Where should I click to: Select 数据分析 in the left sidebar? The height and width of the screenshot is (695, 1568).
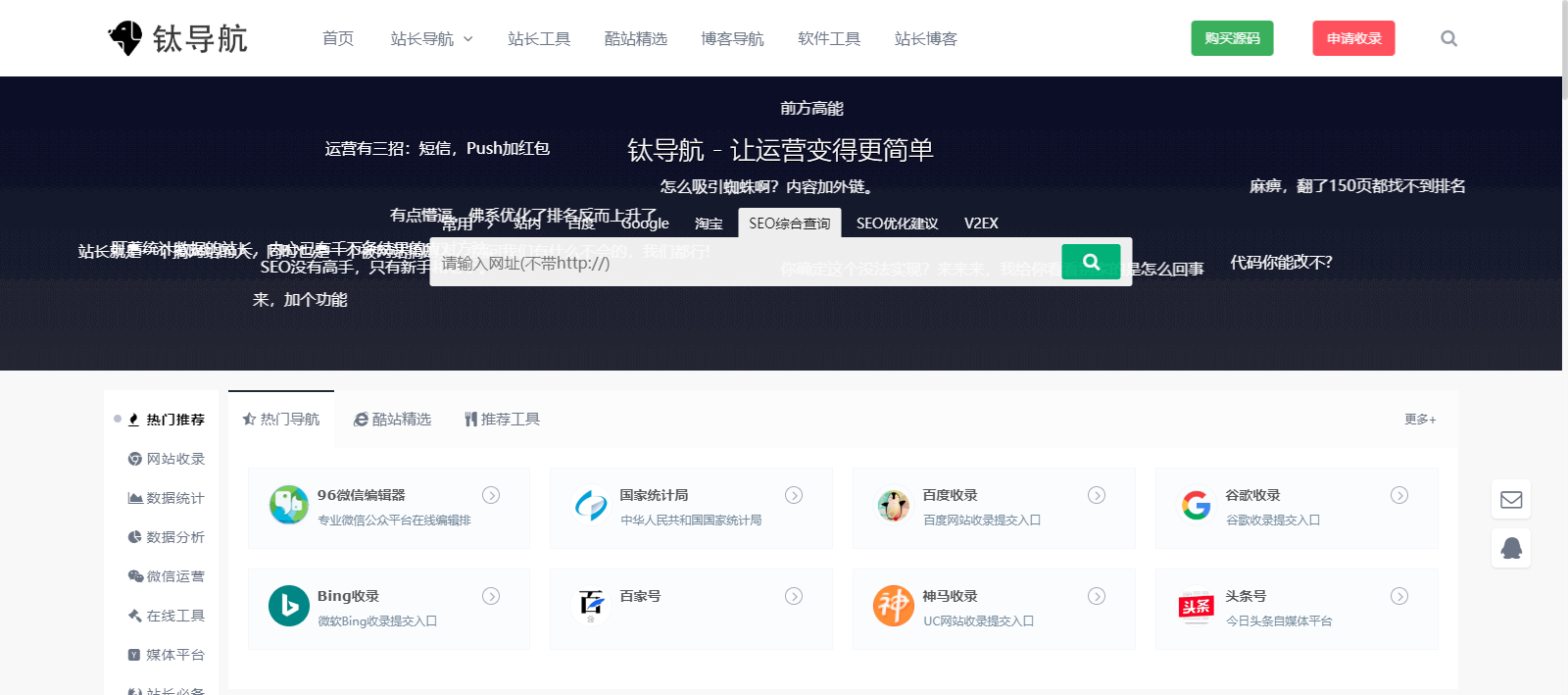(x=167, y=537)
